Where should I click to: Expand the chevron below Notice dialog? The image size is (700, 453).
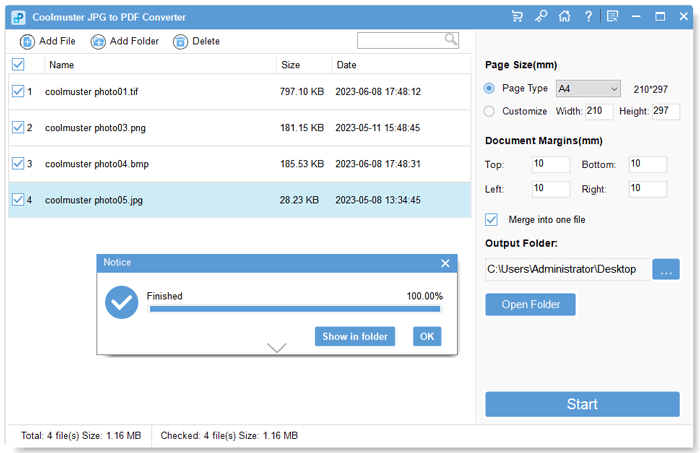[x=277, y=348]
